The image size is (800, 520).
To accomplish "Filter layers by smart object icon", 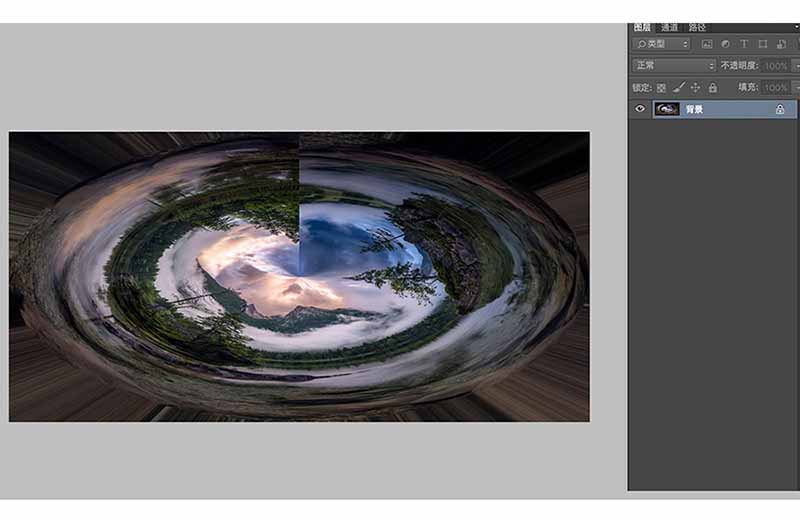I will tap(781, 44).
